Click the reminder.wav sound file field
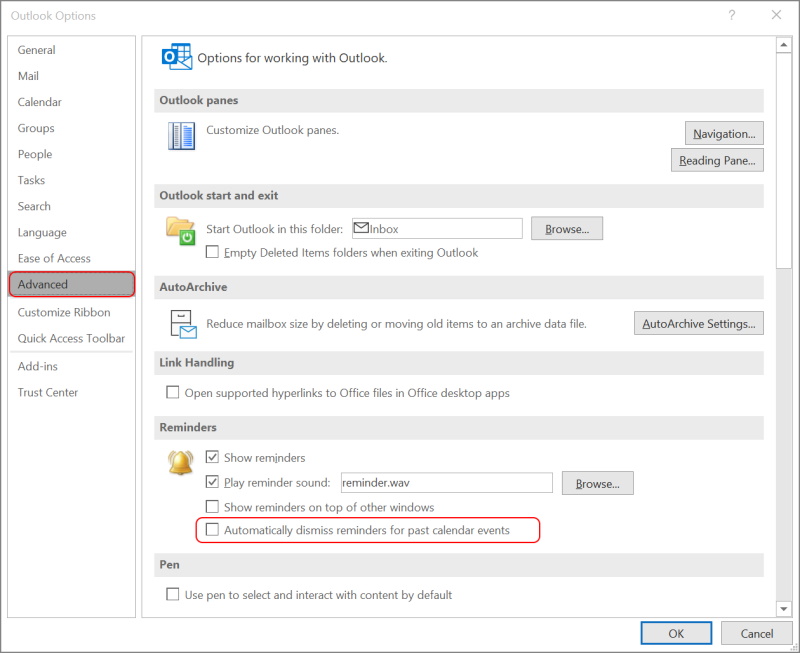The width and height of the screenshot is (800, 653). 446,483
